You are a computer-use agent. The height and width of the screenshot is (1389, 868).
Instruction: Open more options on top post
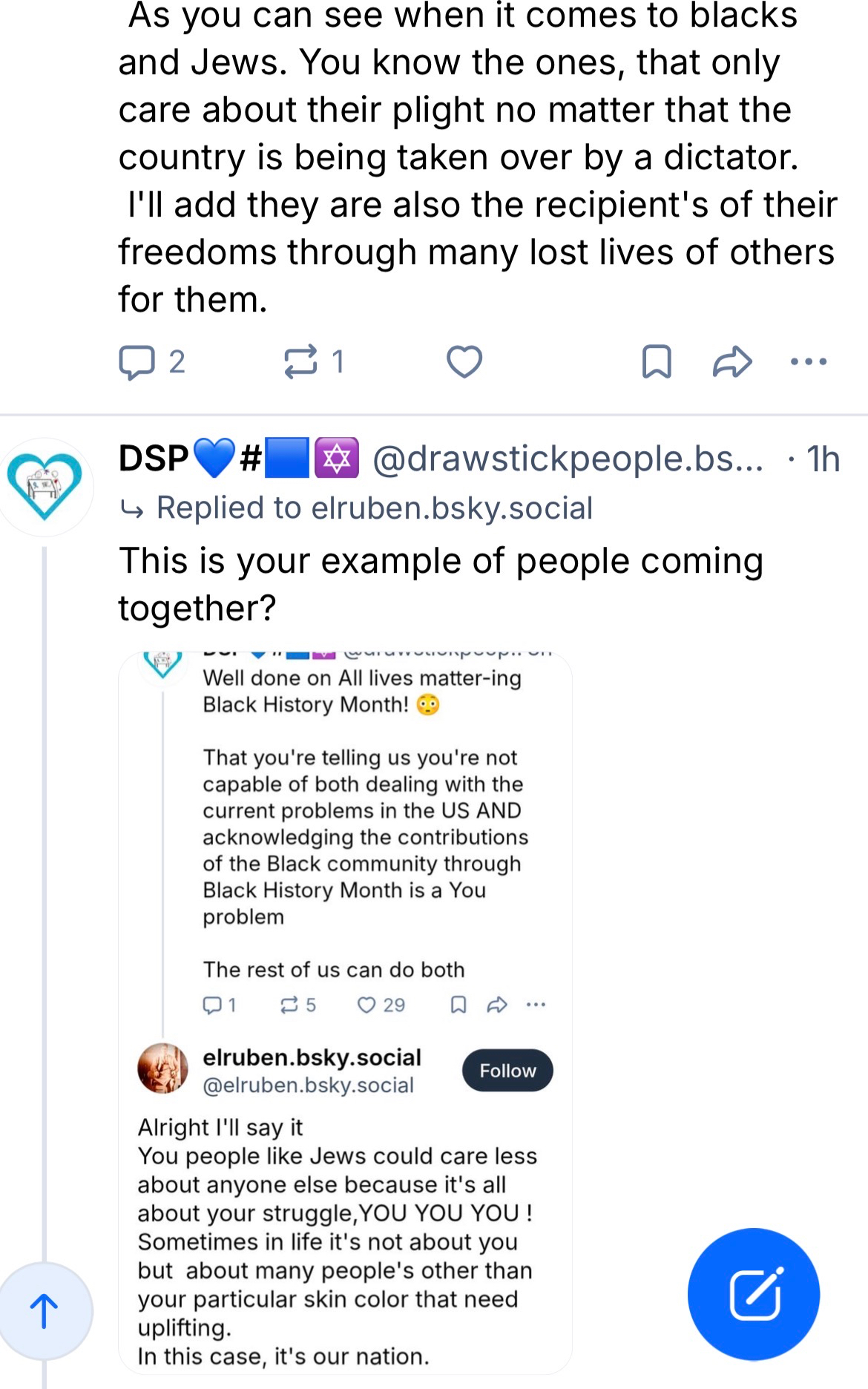808,362
